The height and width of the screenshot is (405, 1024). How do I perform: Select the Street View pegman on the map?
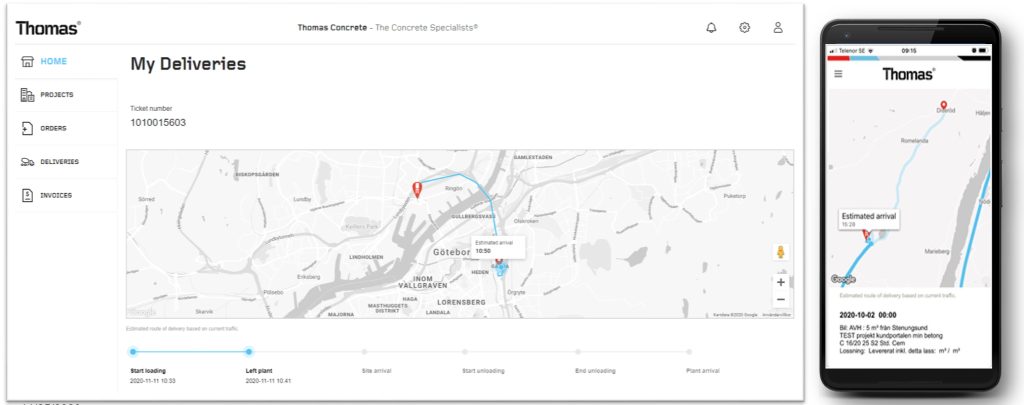780,251
